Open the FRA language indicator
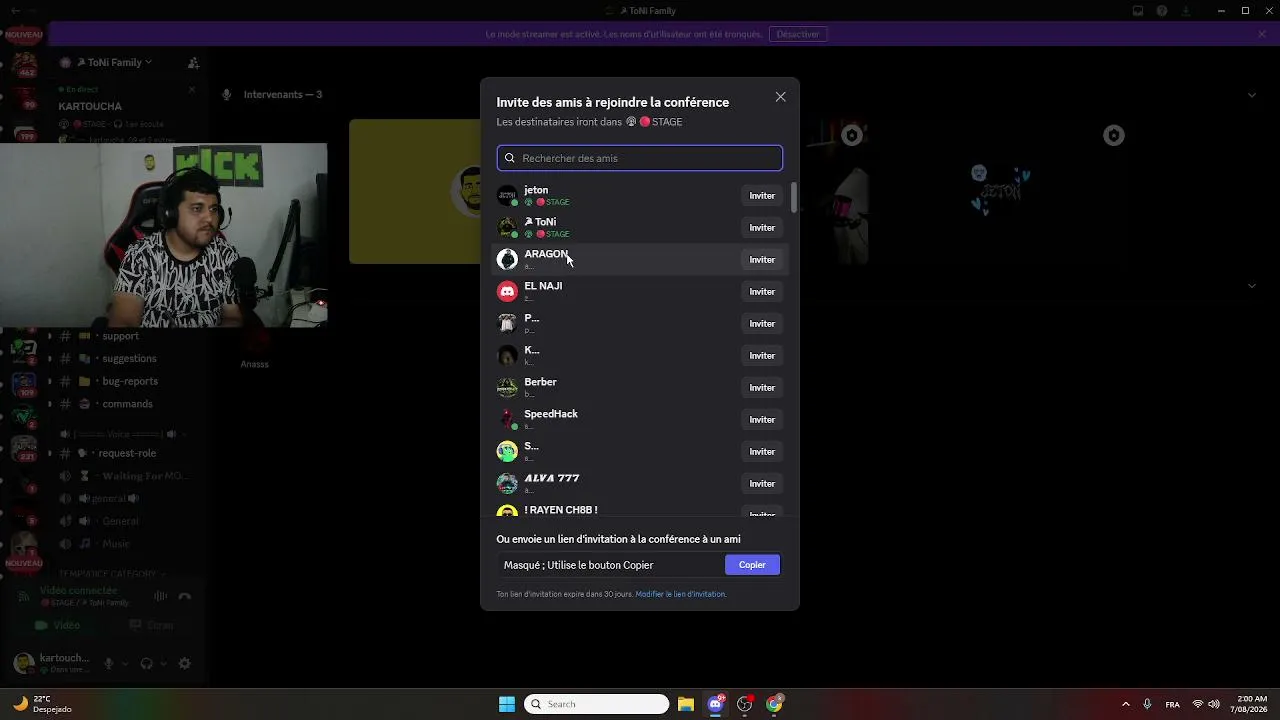 click(1173, 704)
